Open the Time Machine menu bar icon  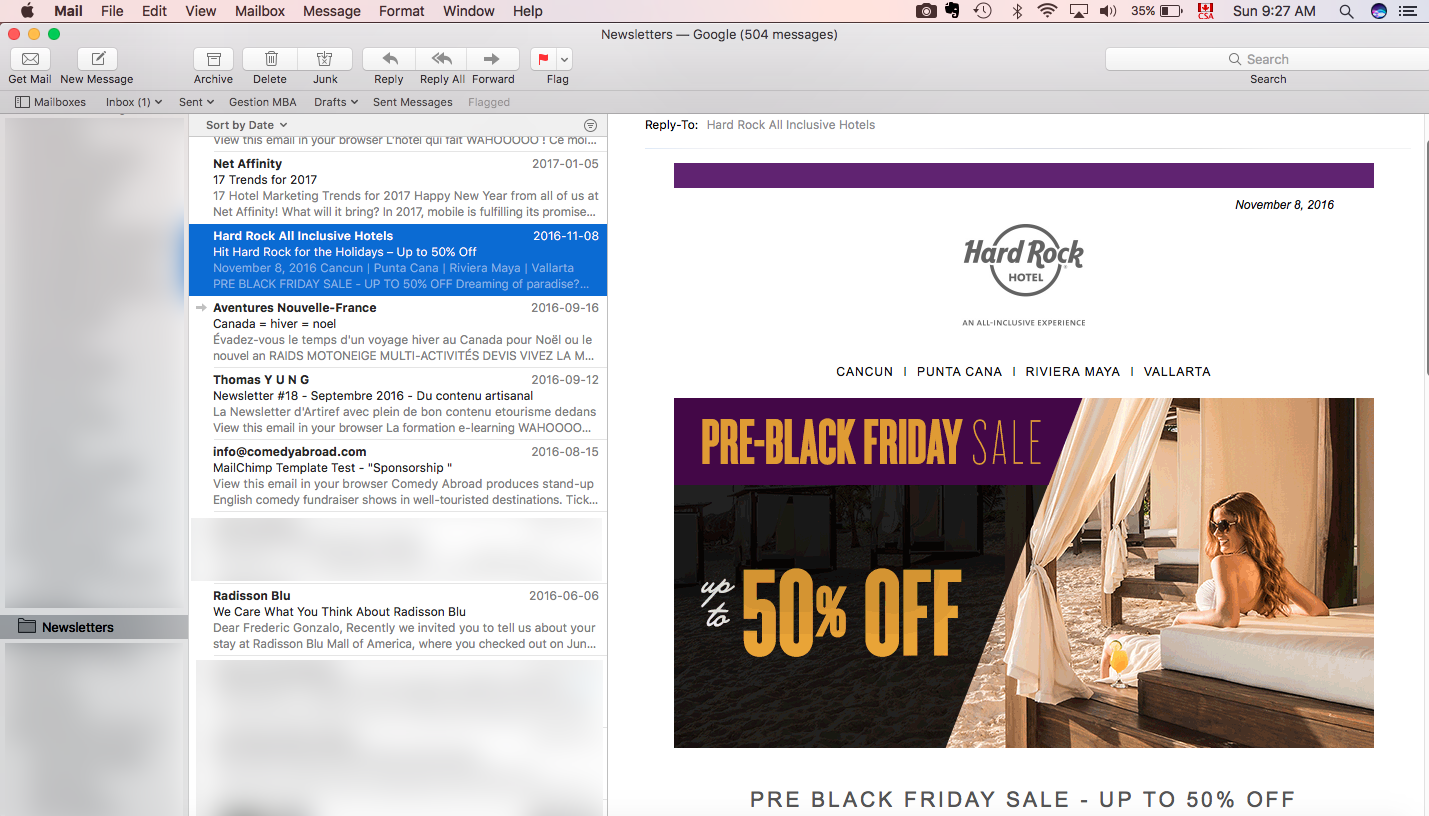[x=983, y=11]
